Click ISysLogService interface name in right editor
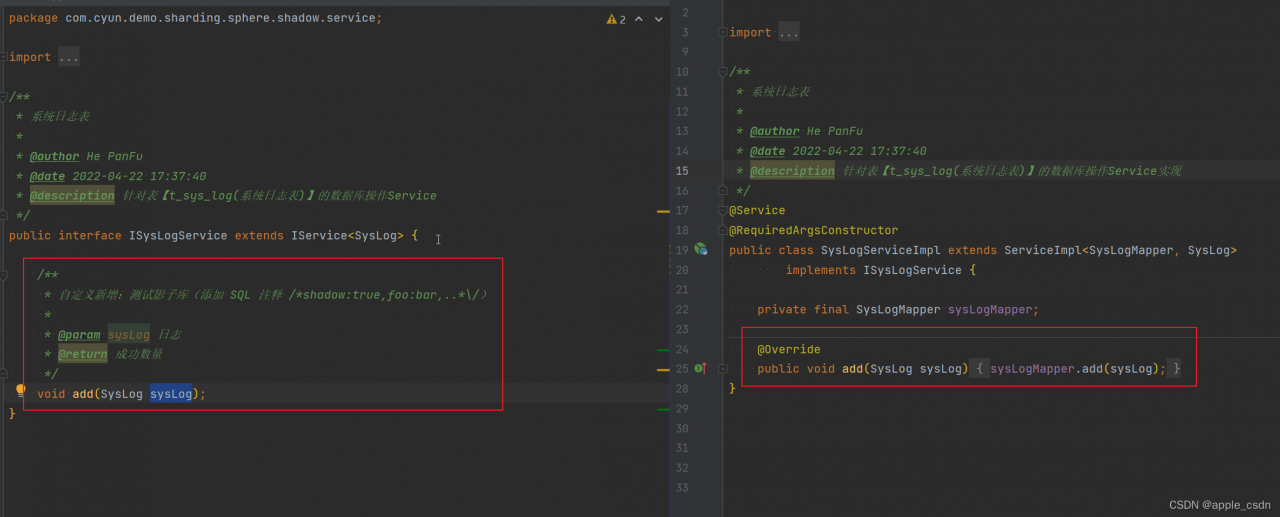 click(914, 270)
